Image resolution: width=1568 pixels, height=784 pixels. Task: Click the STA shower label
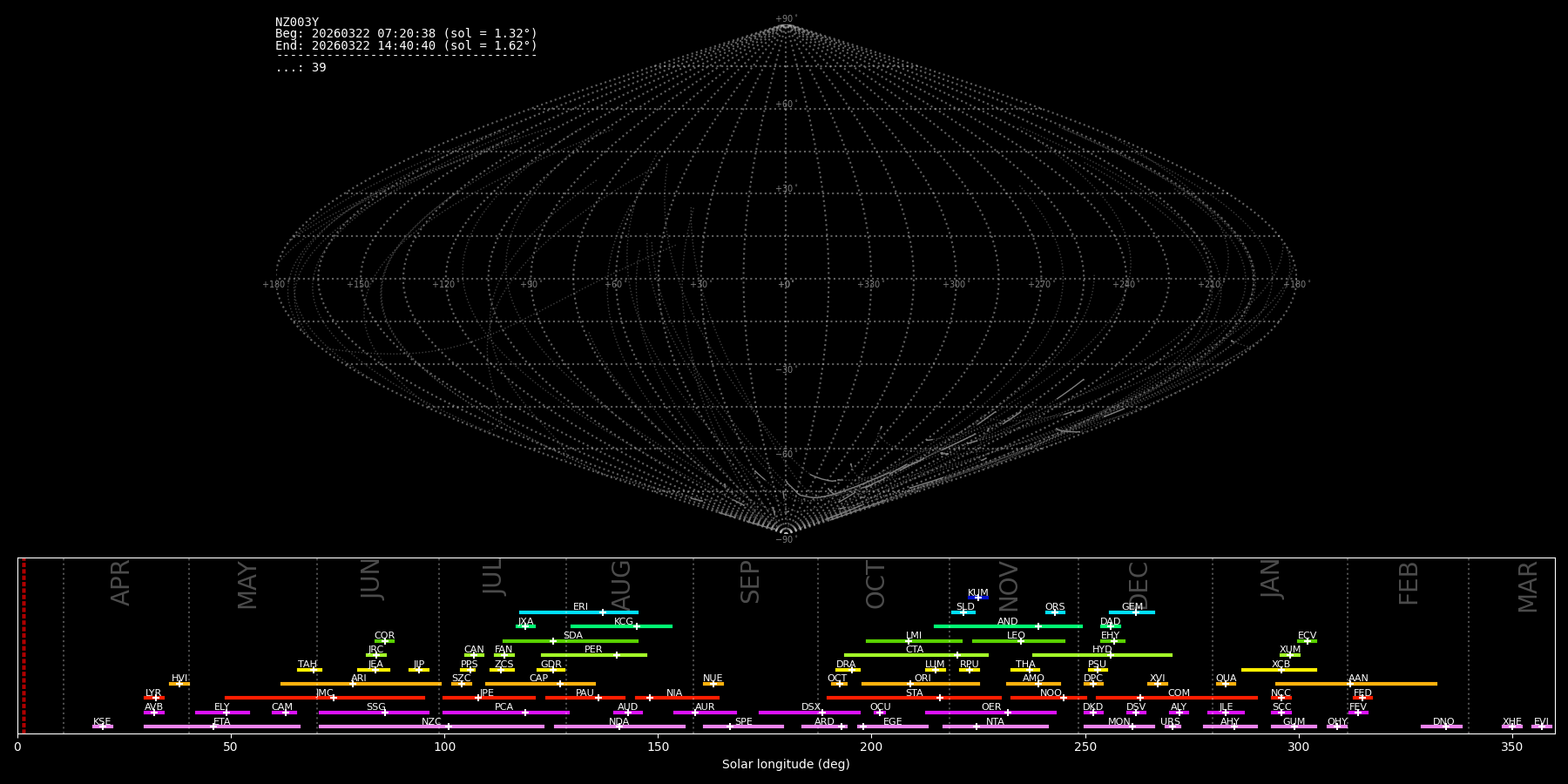(915, 693)
